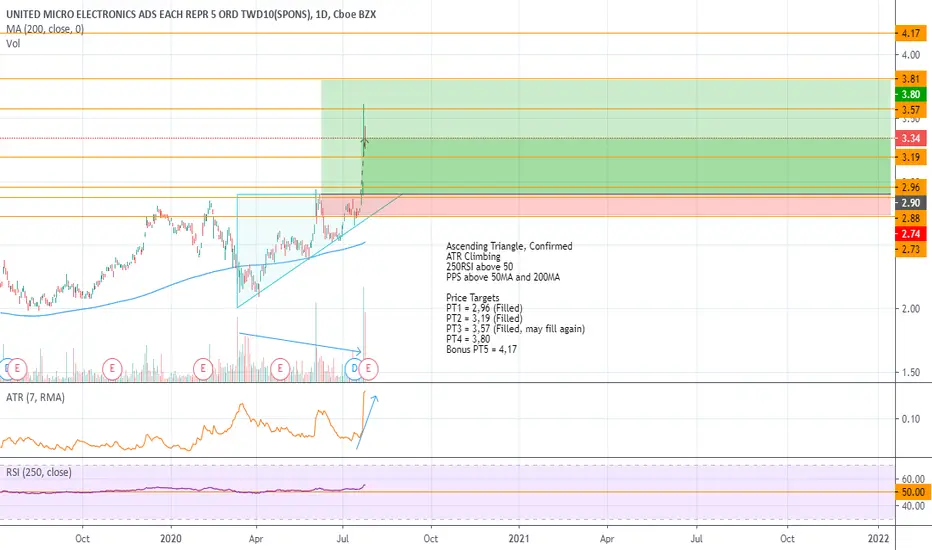This screenshot has height=550, width=932.
Task: Click the Oct label just before 2022
Action: click(x=787, y=539)
